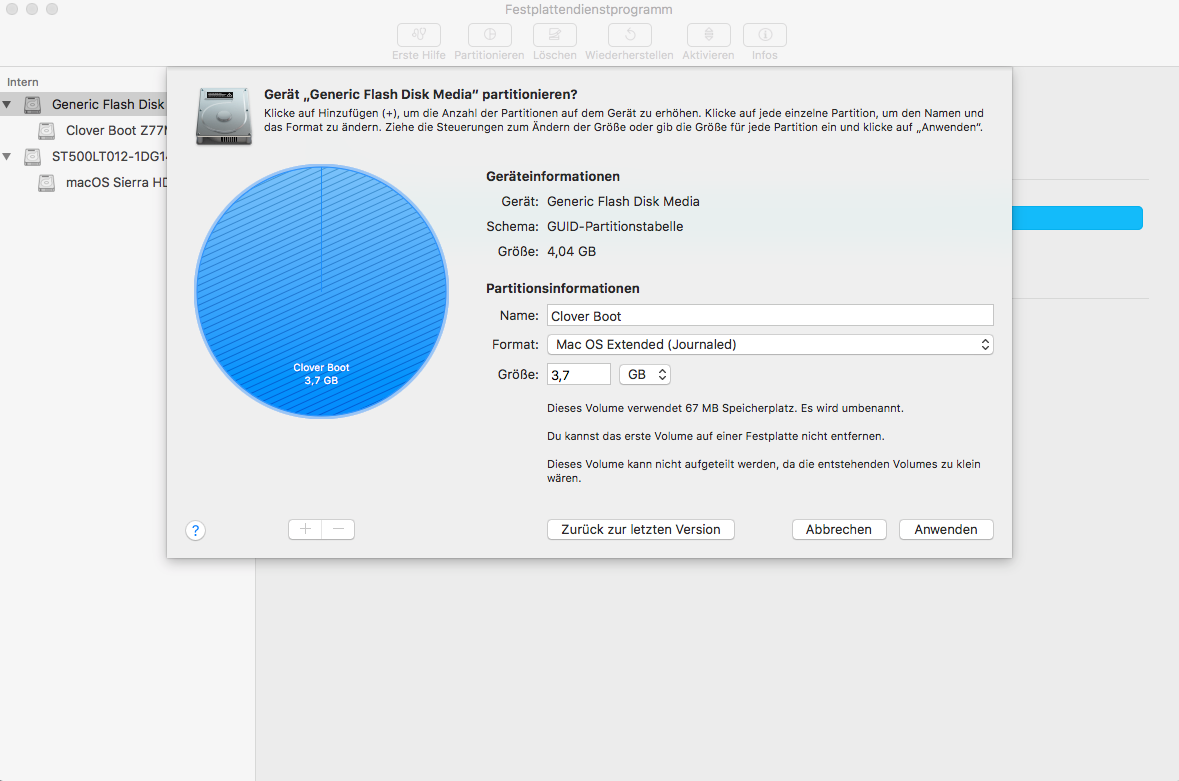The width and height of the screenshot is (1179, 781).
Task: Click the Partitionsinformationen heading
Action: [x=562, y=289]
